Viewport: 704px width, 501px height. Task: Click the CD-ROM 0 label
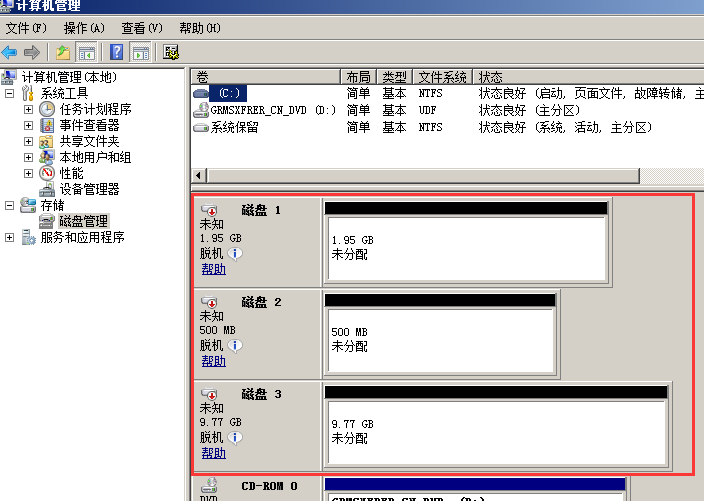[269, 486]
